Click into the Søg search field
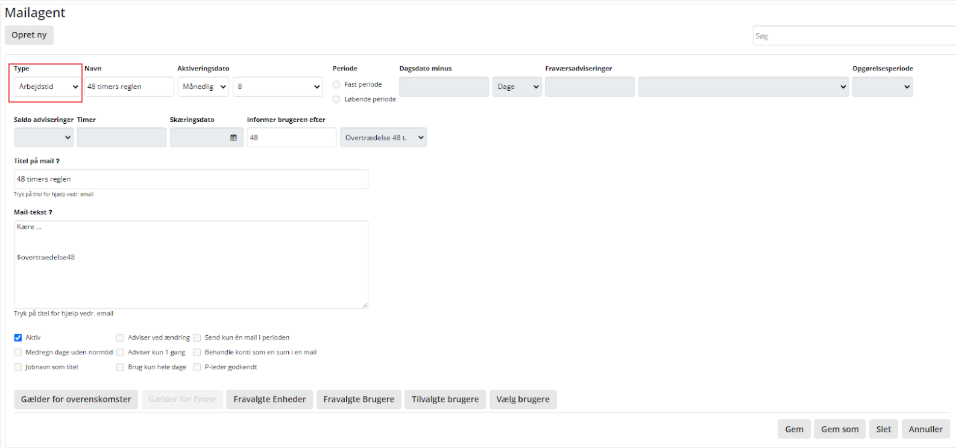This screenshot has height=448, width=956. [850, 36]
